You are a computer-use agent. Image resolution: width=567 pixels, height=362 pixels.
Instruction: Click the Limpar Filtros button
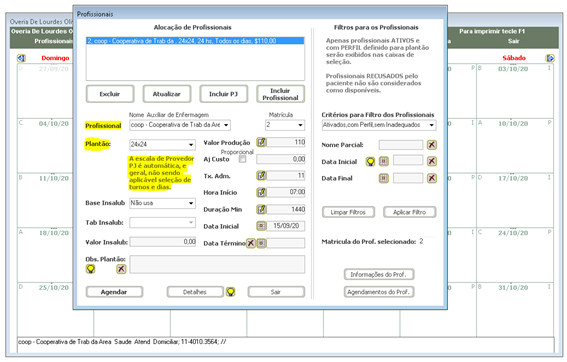348,212
